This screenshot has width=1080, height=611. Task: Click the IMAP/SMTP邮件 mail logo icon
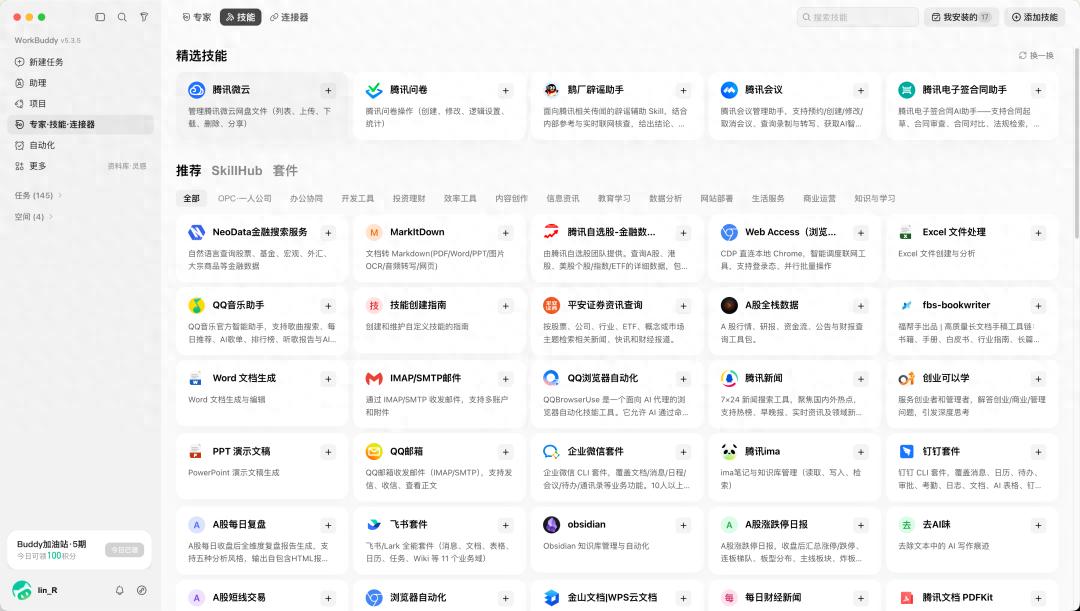click(x=374, y=378)
